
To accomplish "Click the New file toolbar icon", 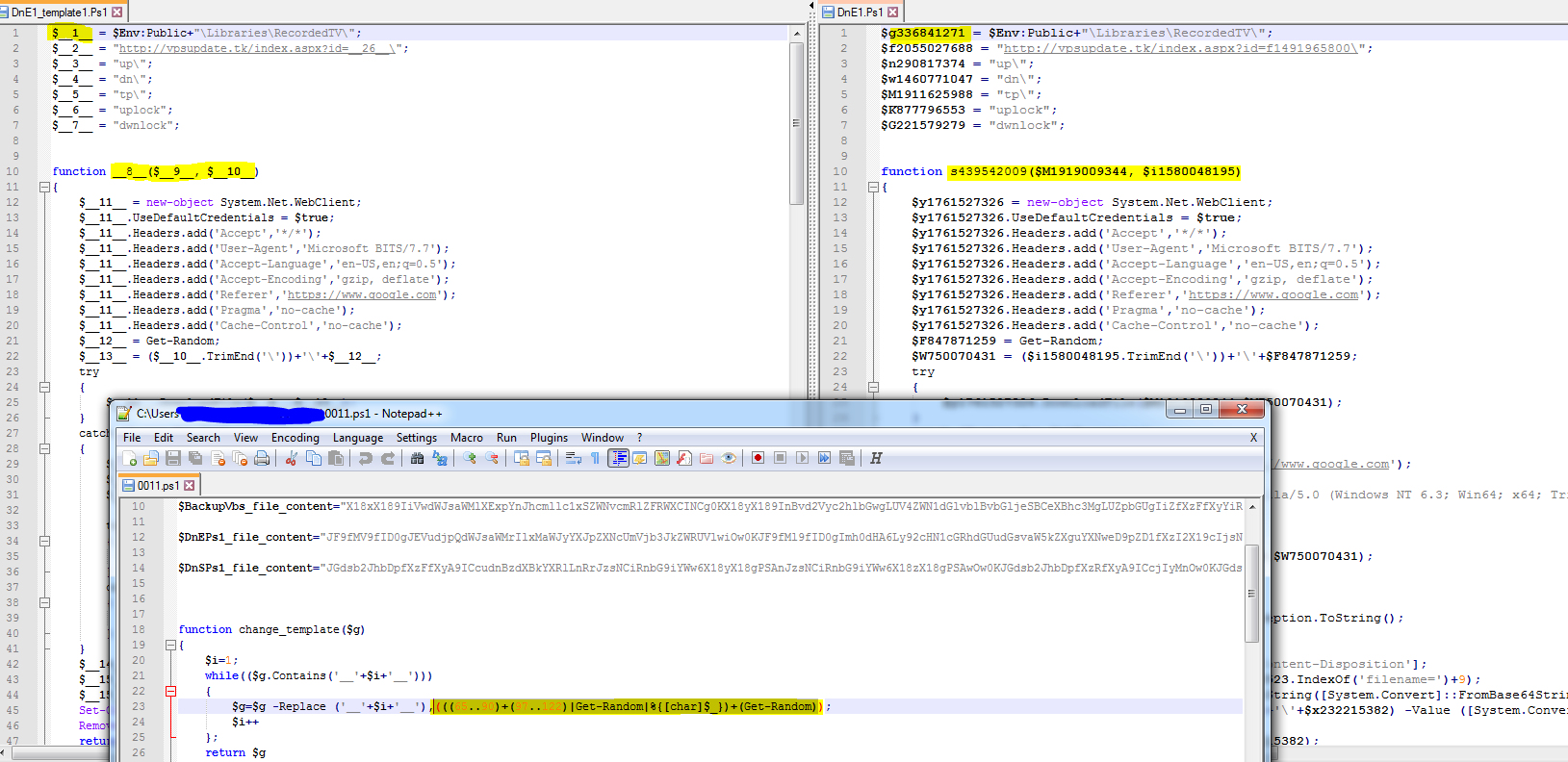I will 129,458.
